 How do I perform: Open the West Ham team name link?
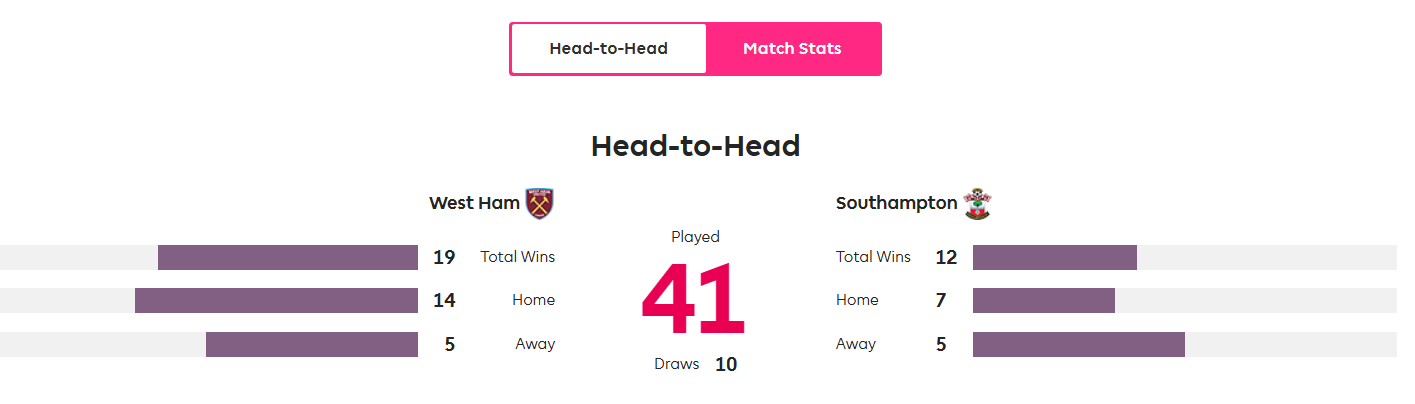point(474,203)
